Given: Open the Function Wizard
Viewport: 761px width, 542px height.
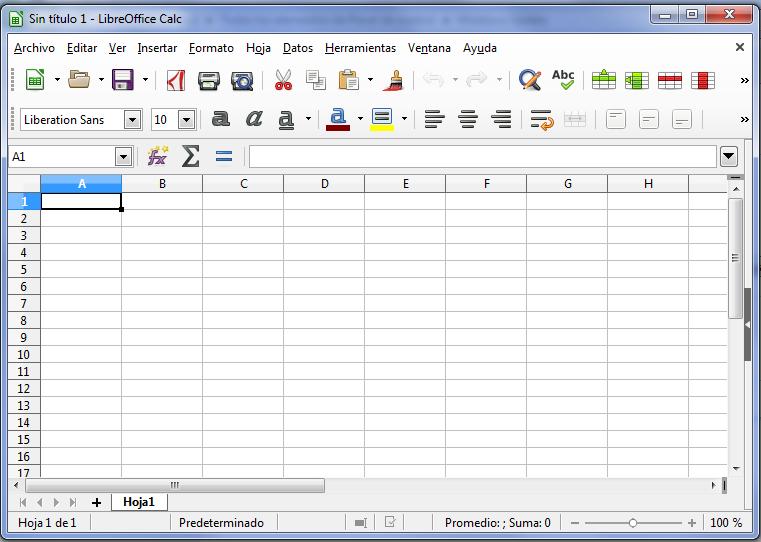Looking at the screenshot, I should pyautogui.click(x=157, y=156).
